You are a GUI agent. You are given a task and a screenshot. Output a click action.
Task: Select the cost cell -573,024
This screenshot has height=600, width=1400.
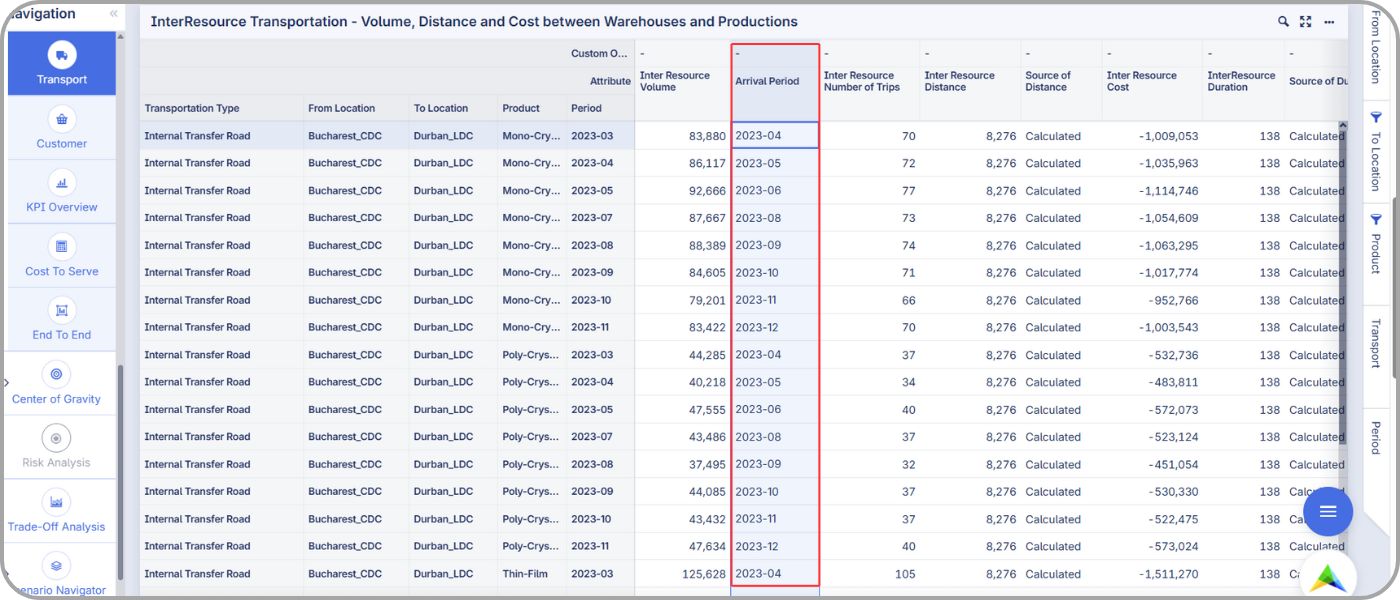(x=1152, y=546)
